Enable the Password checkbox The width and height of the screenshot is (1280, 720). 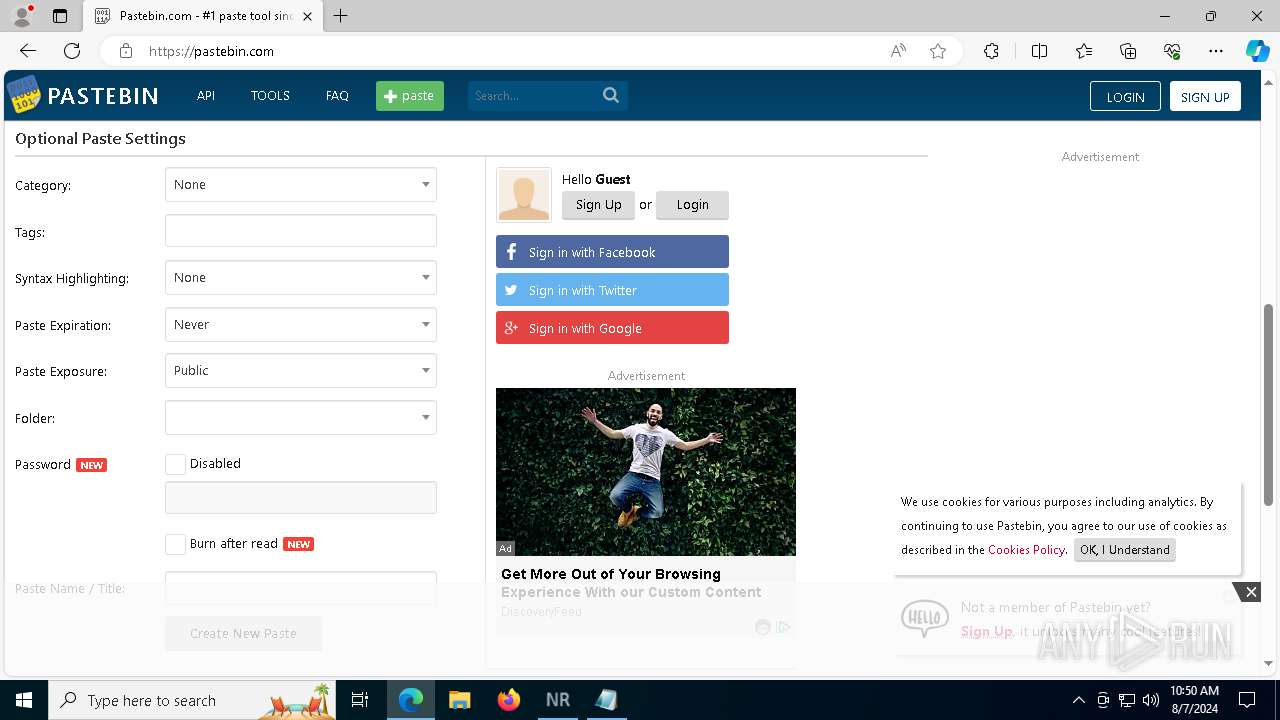[x=175, y=464]
